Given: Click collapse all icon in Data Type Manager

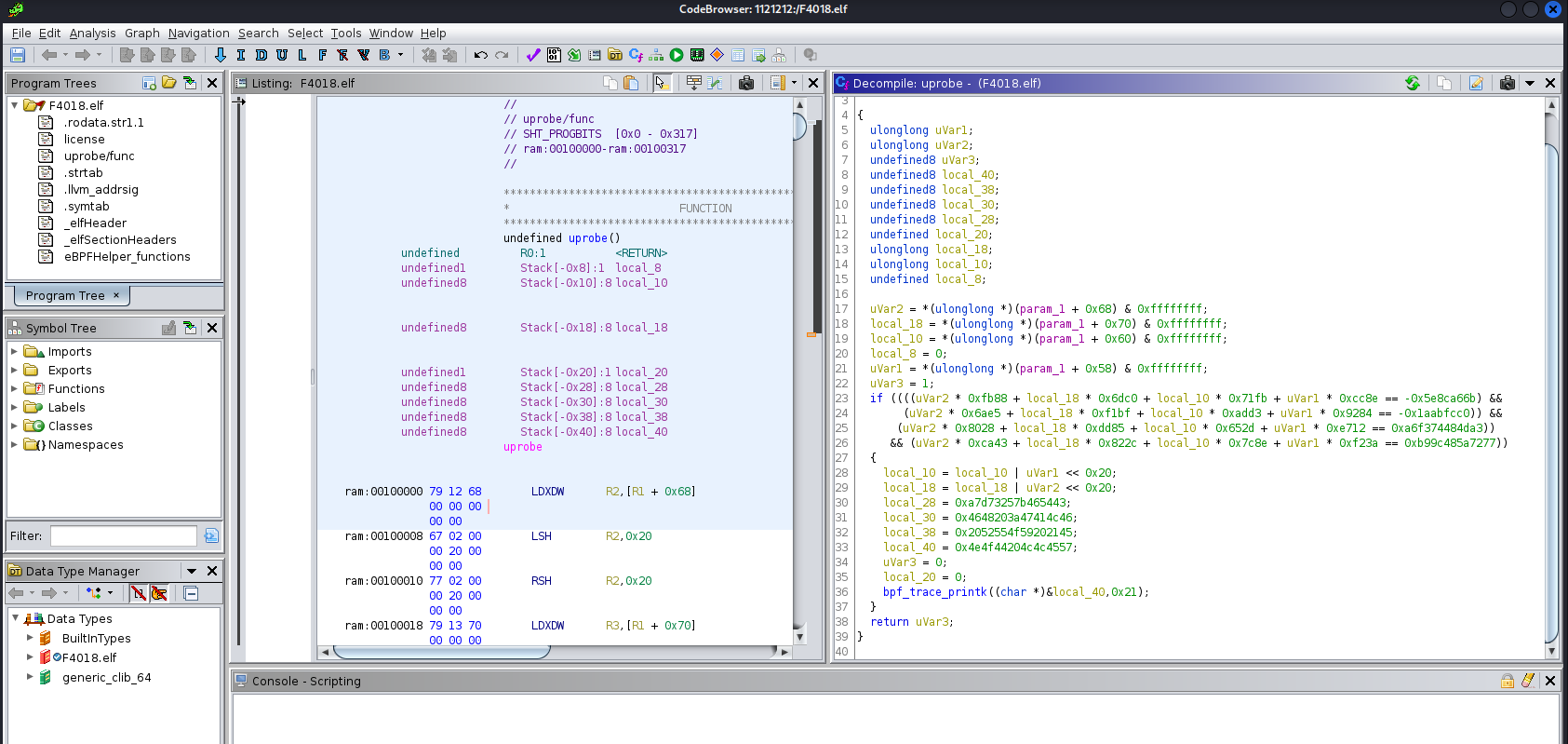Looking at the screenshot, I should click(x=191, y=593).
